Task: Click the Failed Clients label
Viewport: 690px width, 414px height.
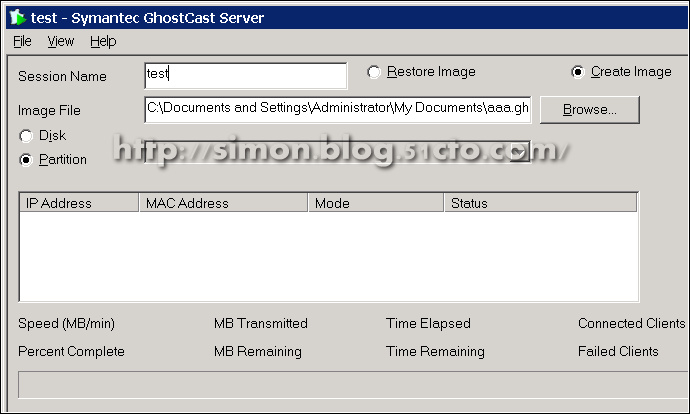Action: coord(618,351)
